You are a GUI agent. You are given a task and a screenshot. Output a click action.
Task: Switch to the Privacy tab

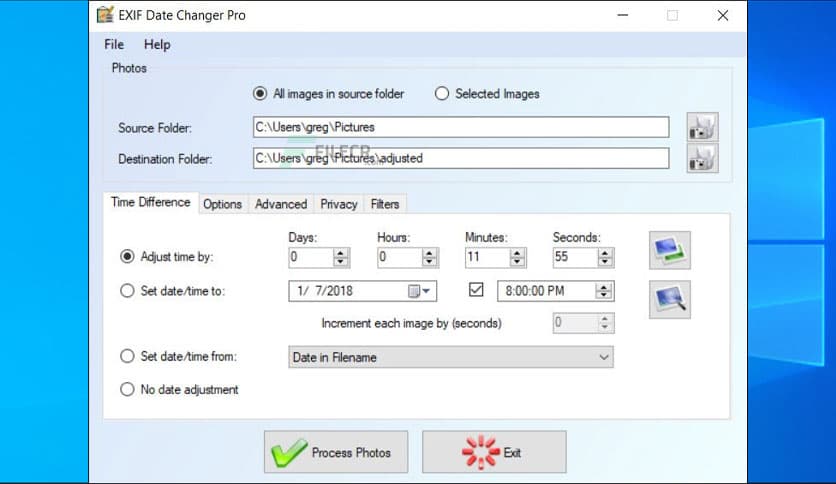339,204
